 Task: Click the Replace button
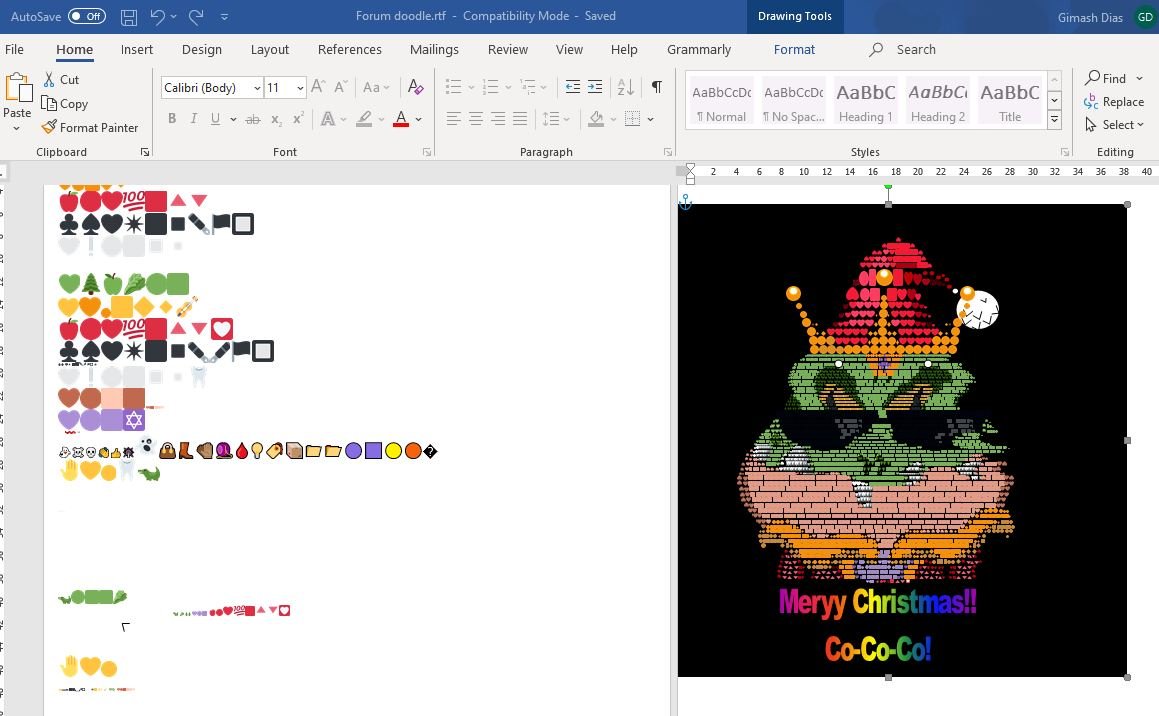point(1114,102)
